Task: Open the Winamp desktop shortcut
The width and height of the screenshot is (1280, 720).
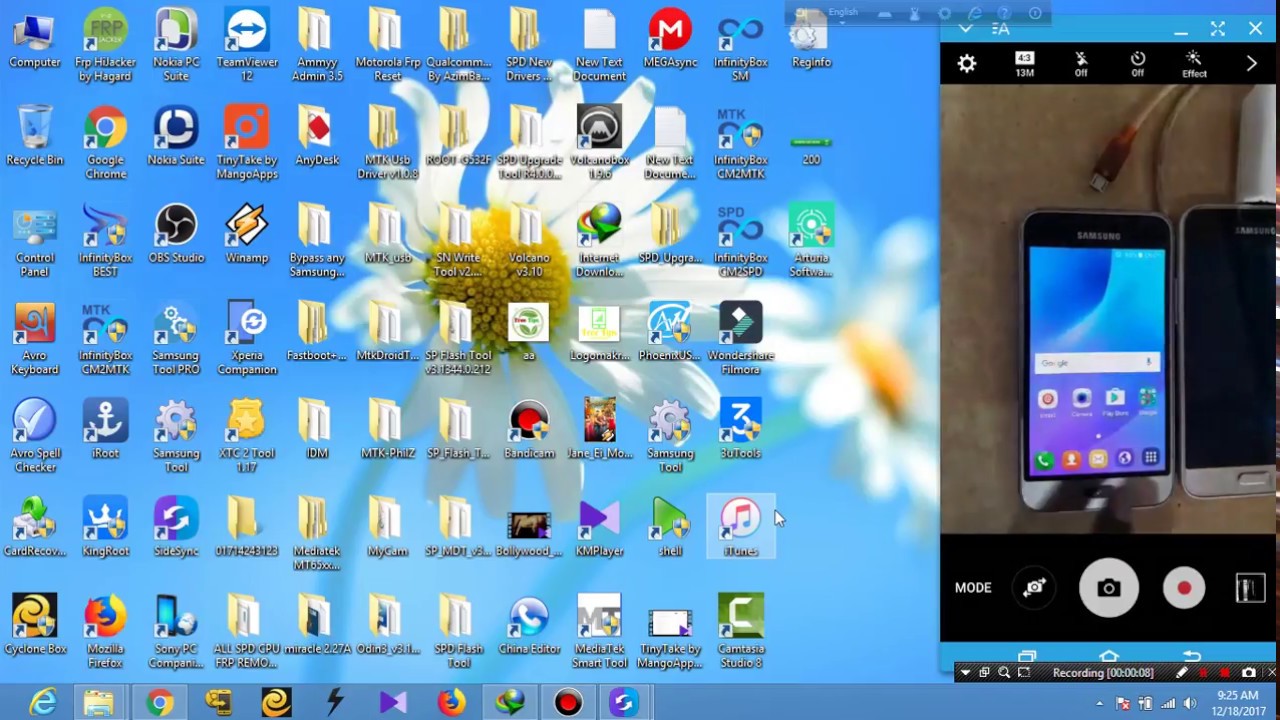Action: (247, 234)
